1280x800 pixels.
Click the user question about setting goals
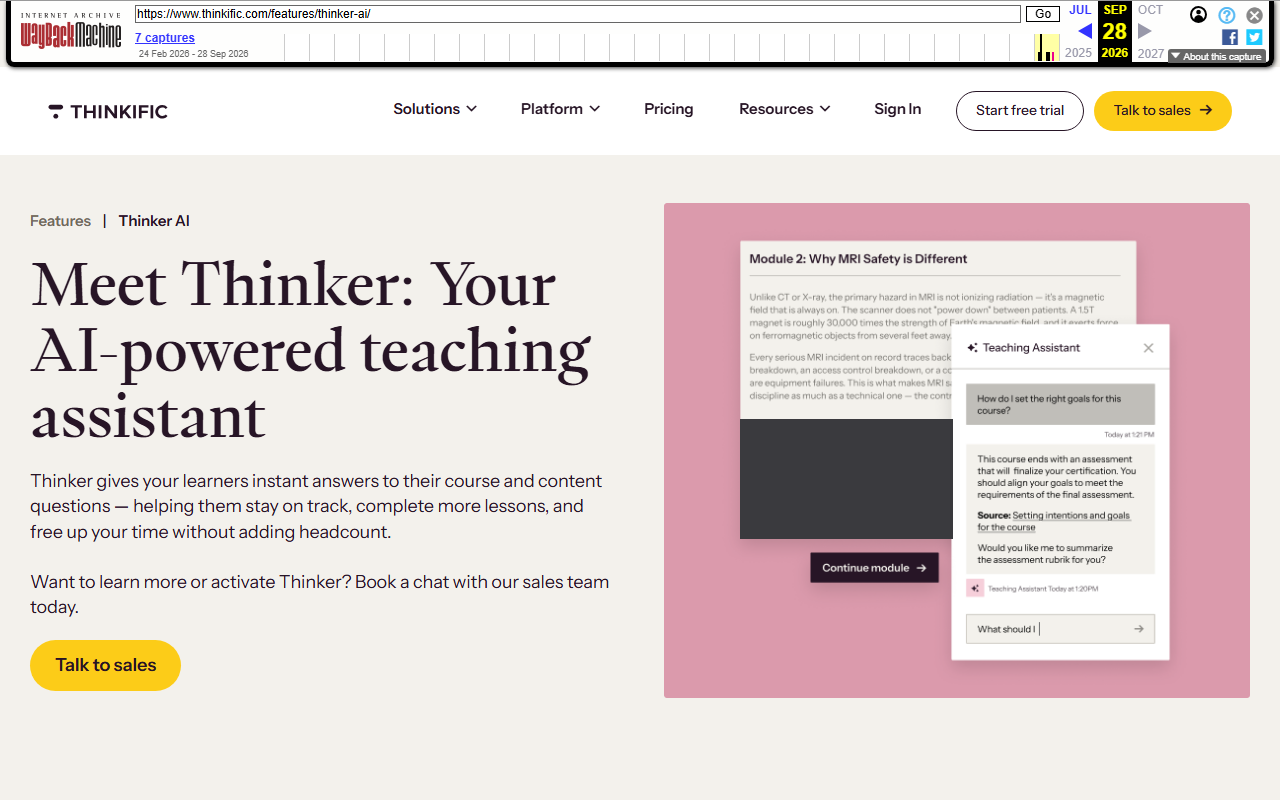pos(1060,404)
